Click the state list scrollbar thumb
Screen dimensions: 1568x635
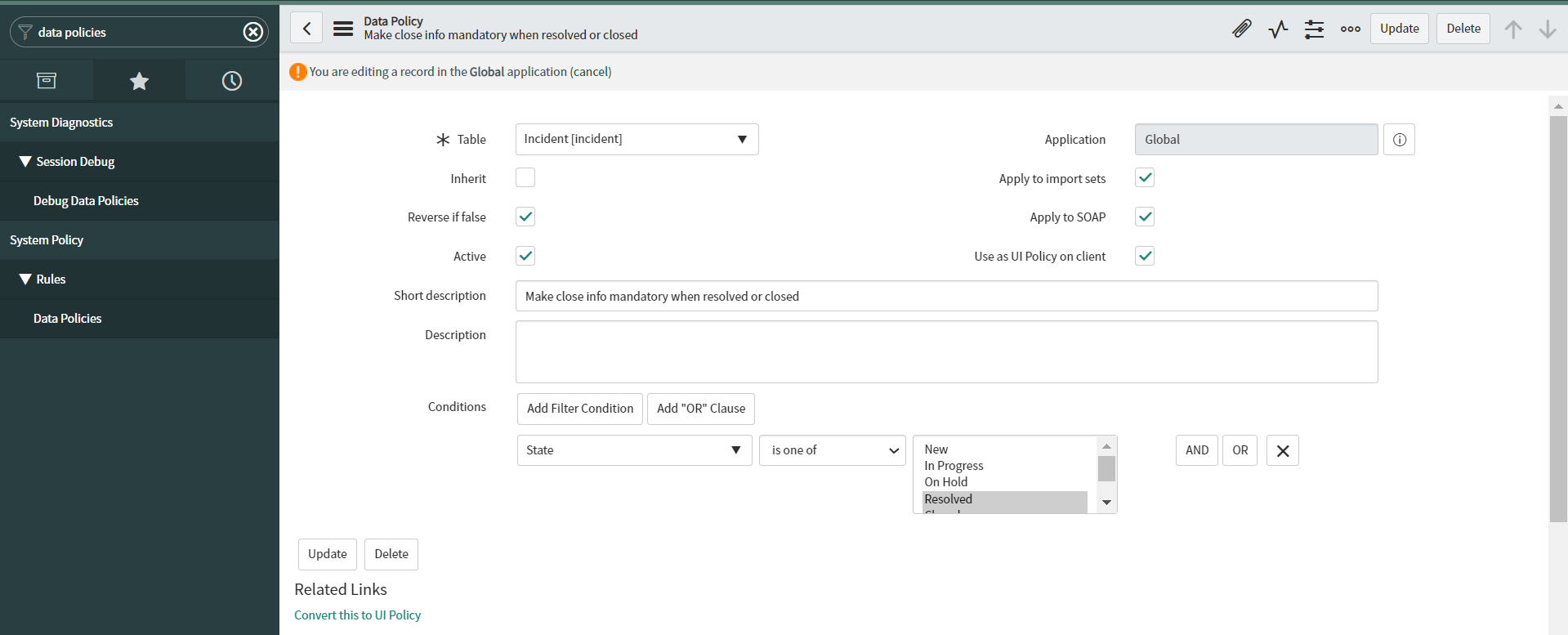(x=1107, y=469)
